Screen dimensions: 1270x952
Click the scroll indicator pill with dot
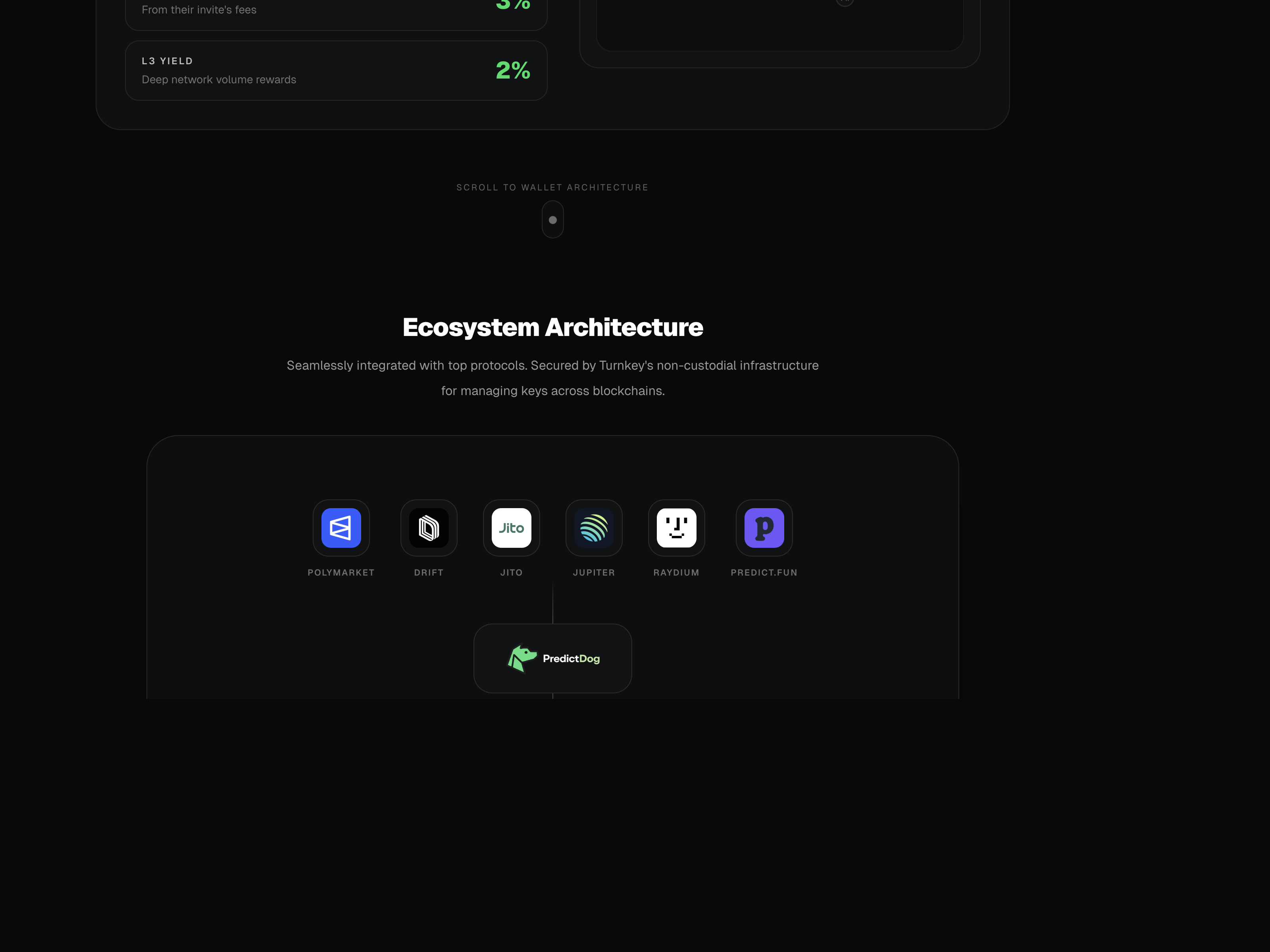(553, 219)
